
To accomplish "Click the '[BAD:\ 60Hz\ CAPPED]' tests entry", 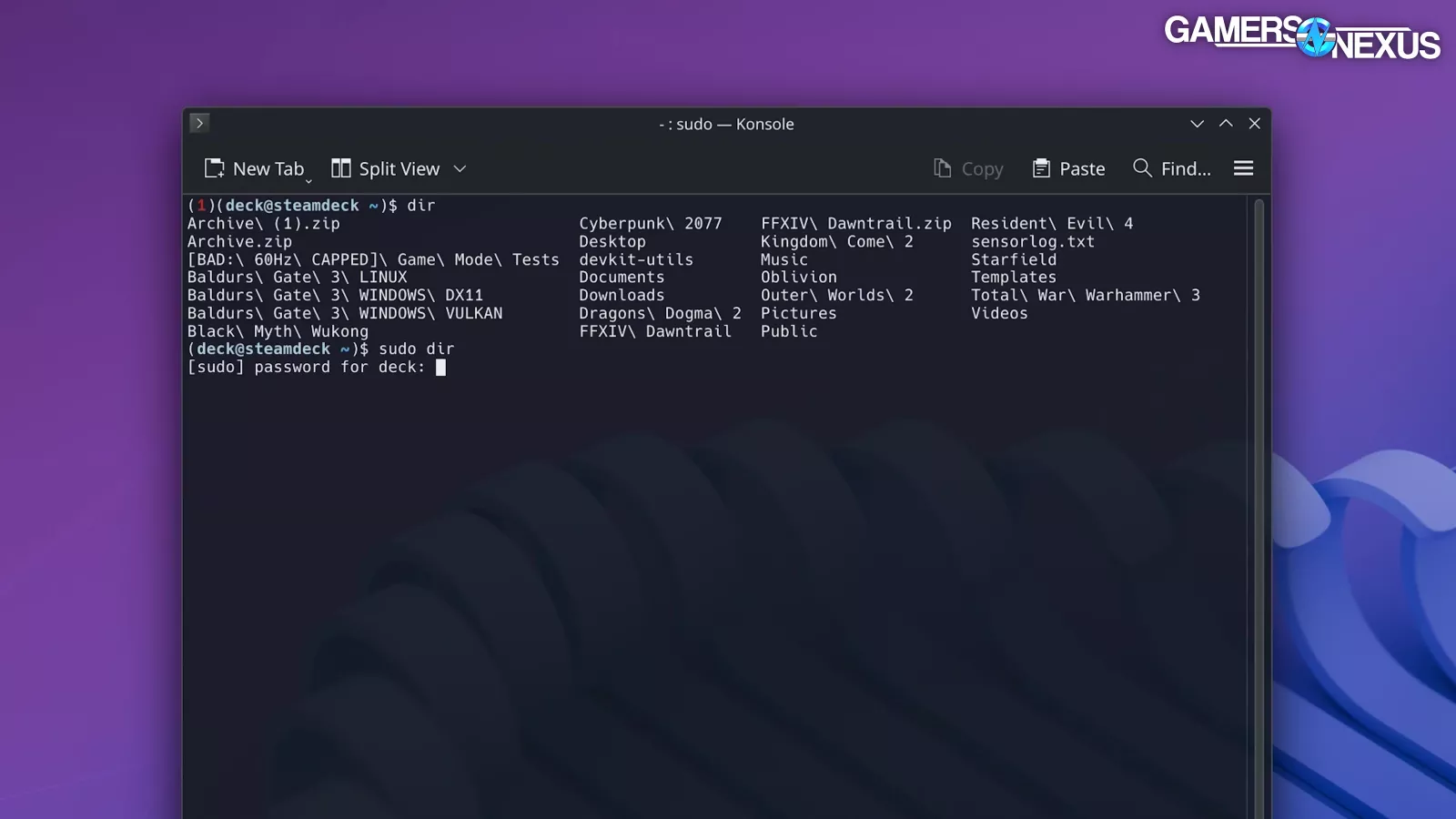I will coord(373,260).
